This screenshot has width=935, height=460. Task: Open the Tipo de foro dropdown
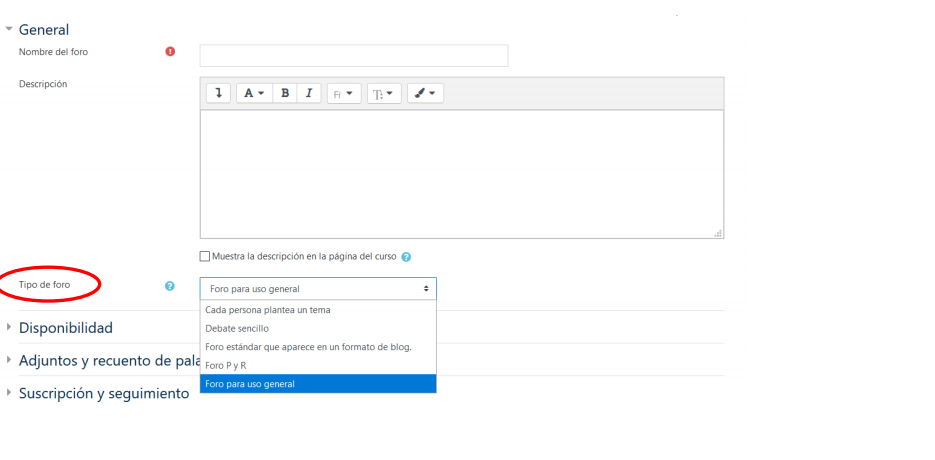click(318, 289)
